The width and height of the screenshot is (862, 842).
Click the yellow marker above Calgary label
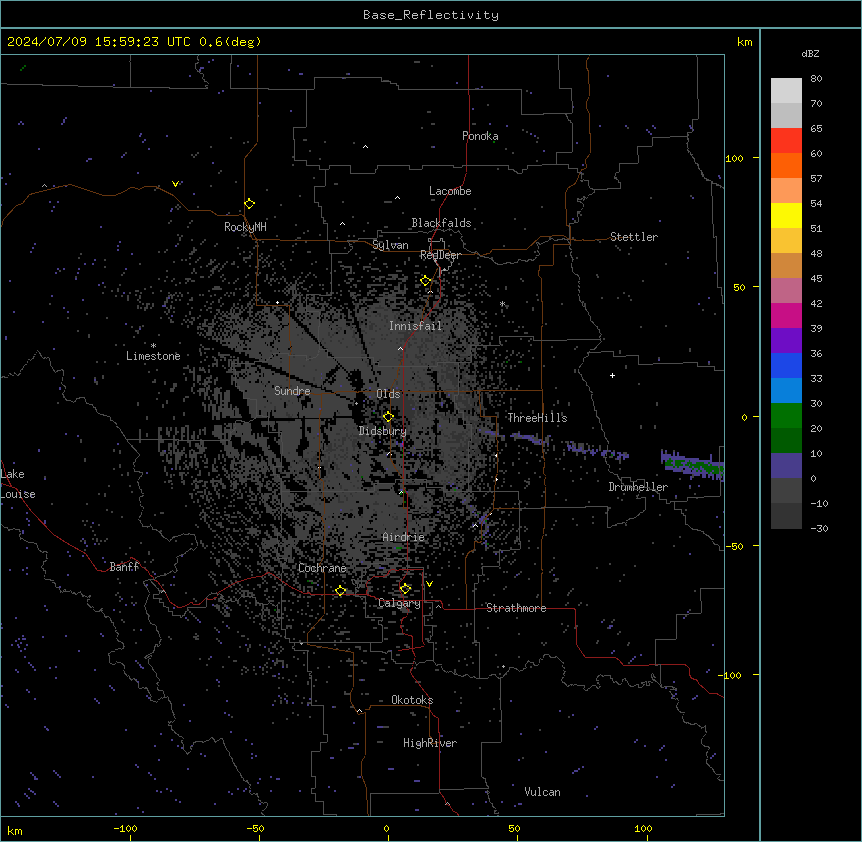(x=405, y=589)
